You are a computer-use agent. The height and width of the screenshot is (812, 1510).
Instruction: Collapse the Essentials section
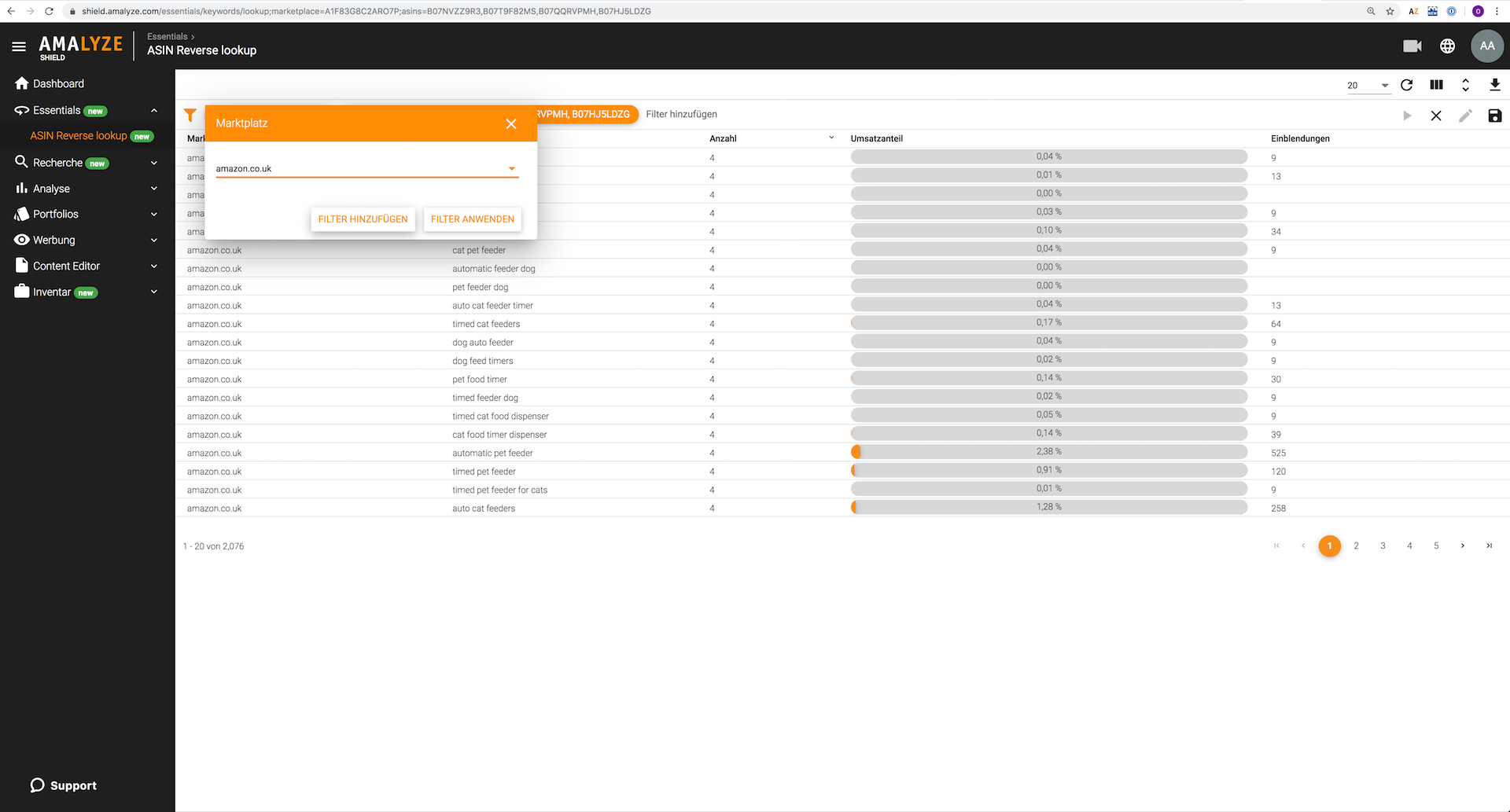pos(154,111)
